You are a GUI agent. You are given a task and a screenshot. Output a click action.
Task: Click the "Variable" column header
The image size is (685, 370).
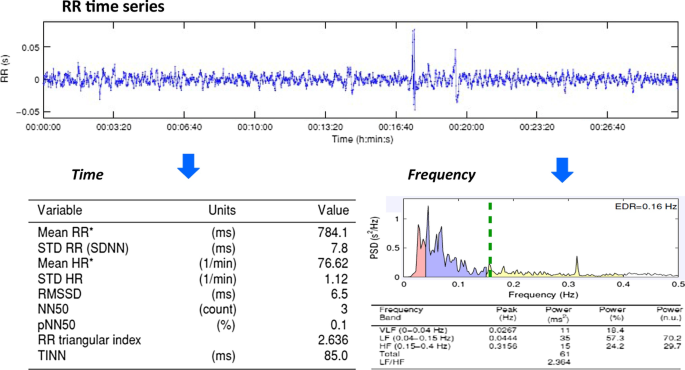coord(59,210)
